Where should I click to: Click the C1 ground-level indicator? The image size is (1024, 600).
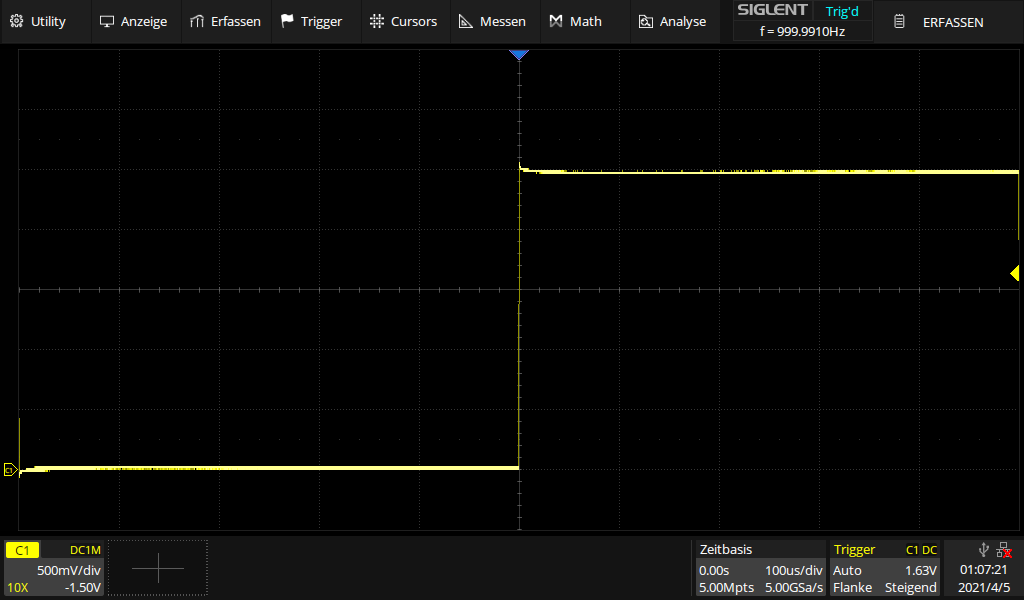[10, 469]
